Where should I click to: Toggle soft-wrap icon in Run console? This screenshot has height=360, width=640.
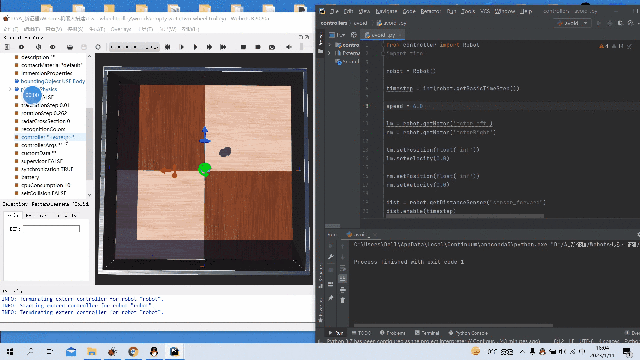point(342,268)
